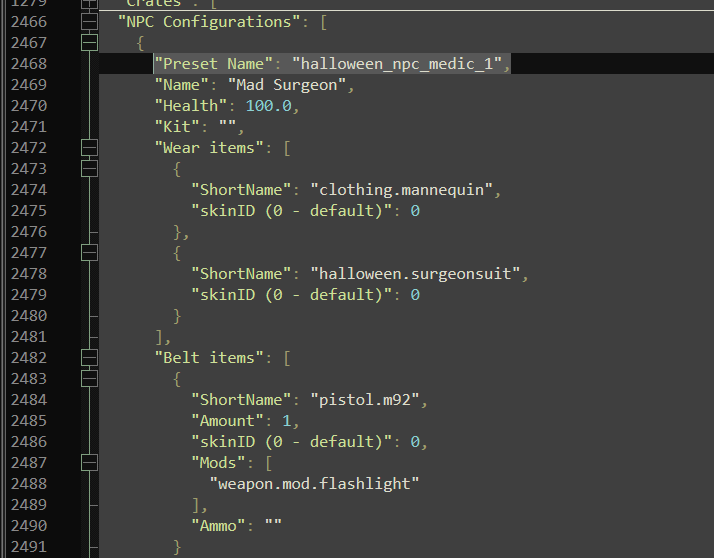Click skinID value 0 on line 2479
The image size is (714, 558).
tap(415, 295)
